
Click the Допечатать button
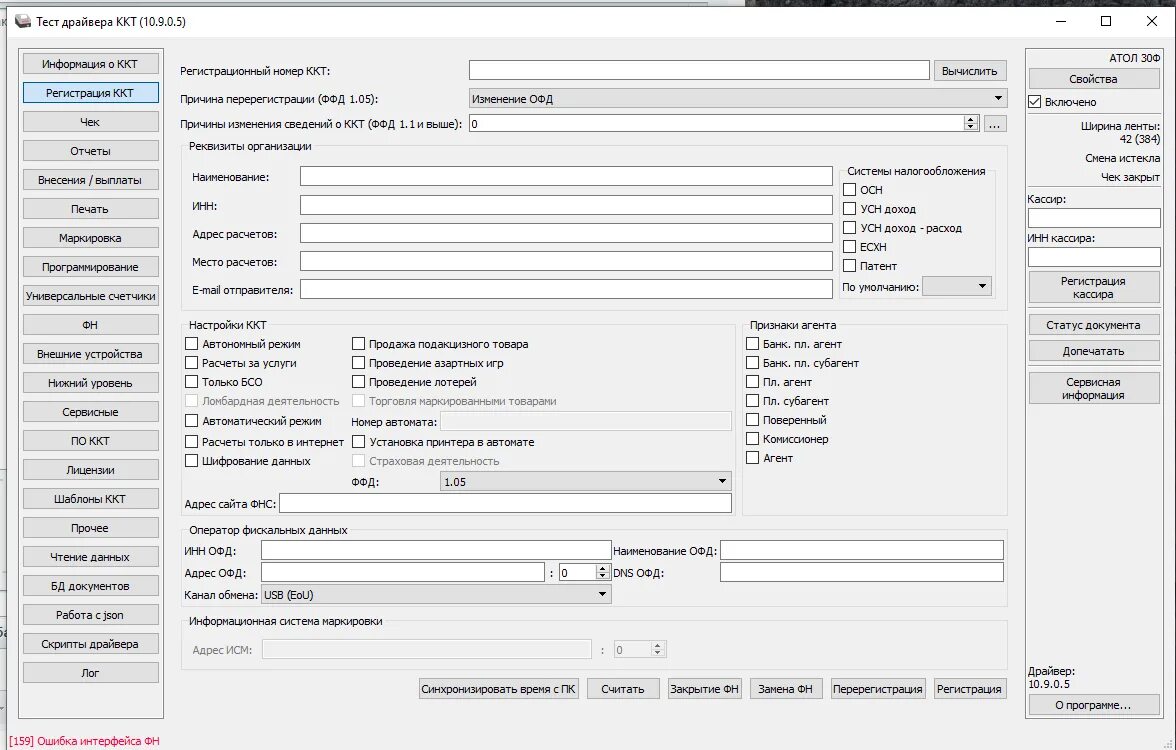click(1094, 351)
